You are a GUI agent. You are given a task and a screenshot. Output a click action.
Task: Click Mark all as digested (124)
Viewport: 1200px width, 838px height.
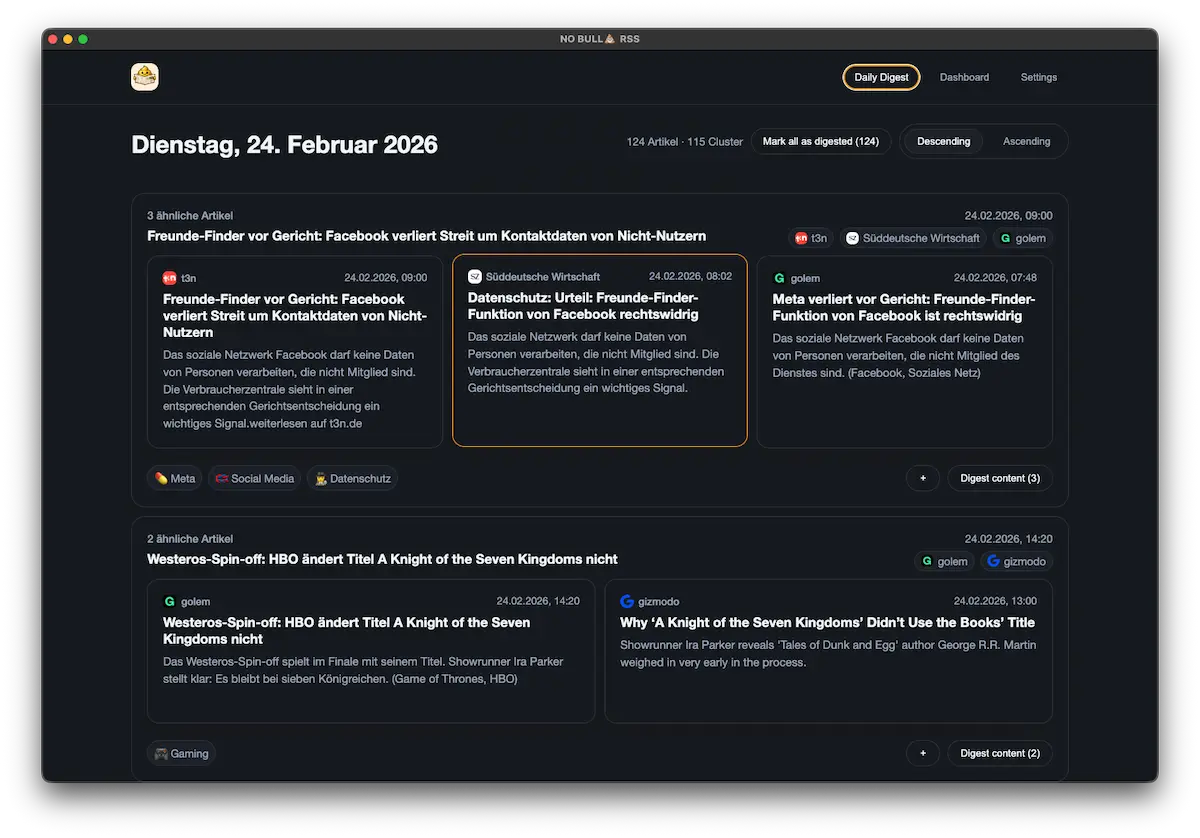[x=820, y=141]
